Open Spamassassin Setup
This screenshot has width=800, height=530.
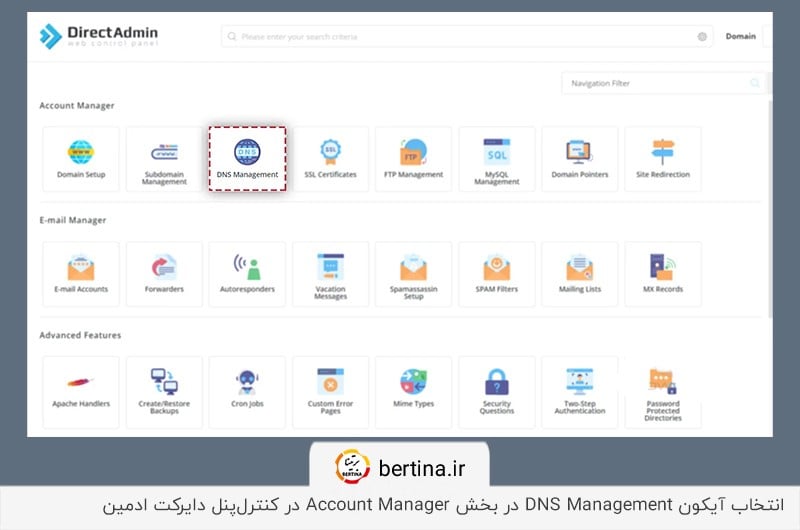click(413, 274)
